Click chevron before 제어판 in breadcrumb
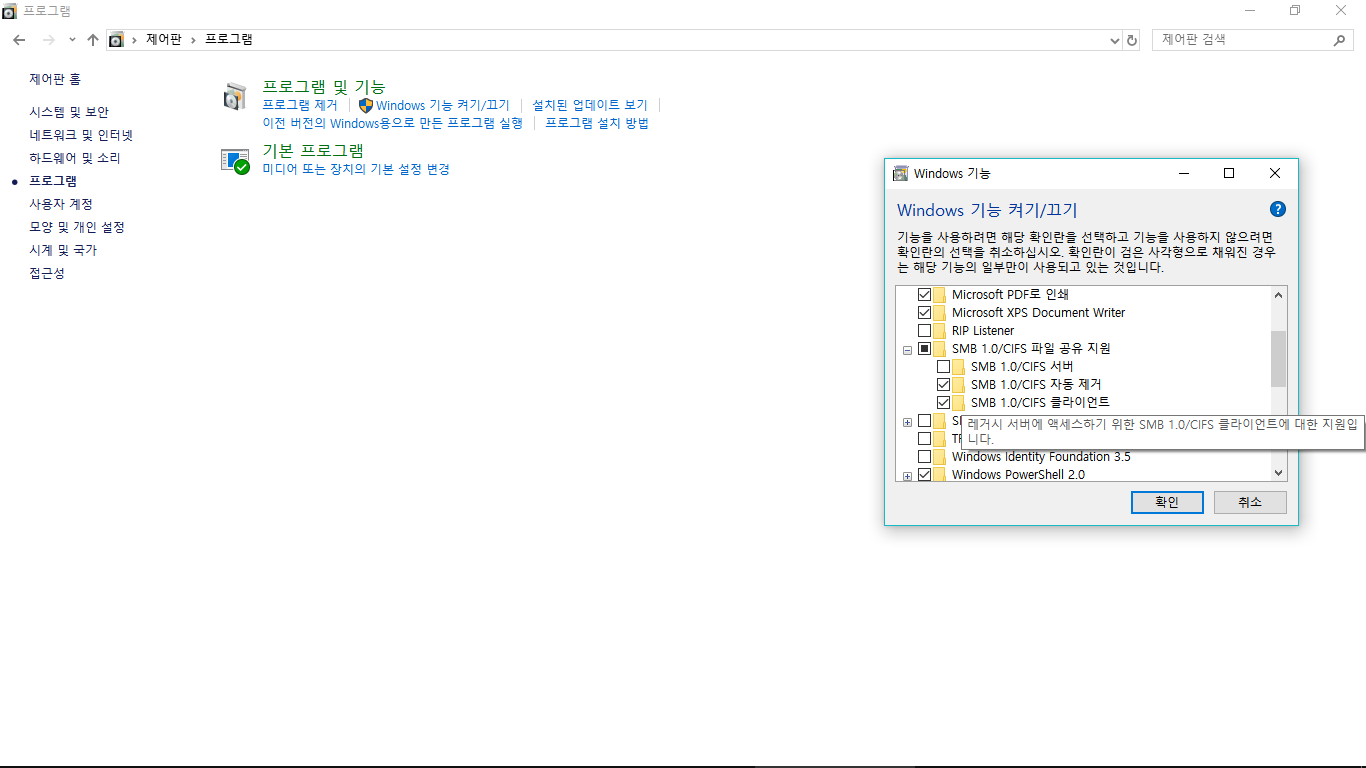Image resolution: width=1366 pixels, height=768 pixels. [x=134, y=40]
